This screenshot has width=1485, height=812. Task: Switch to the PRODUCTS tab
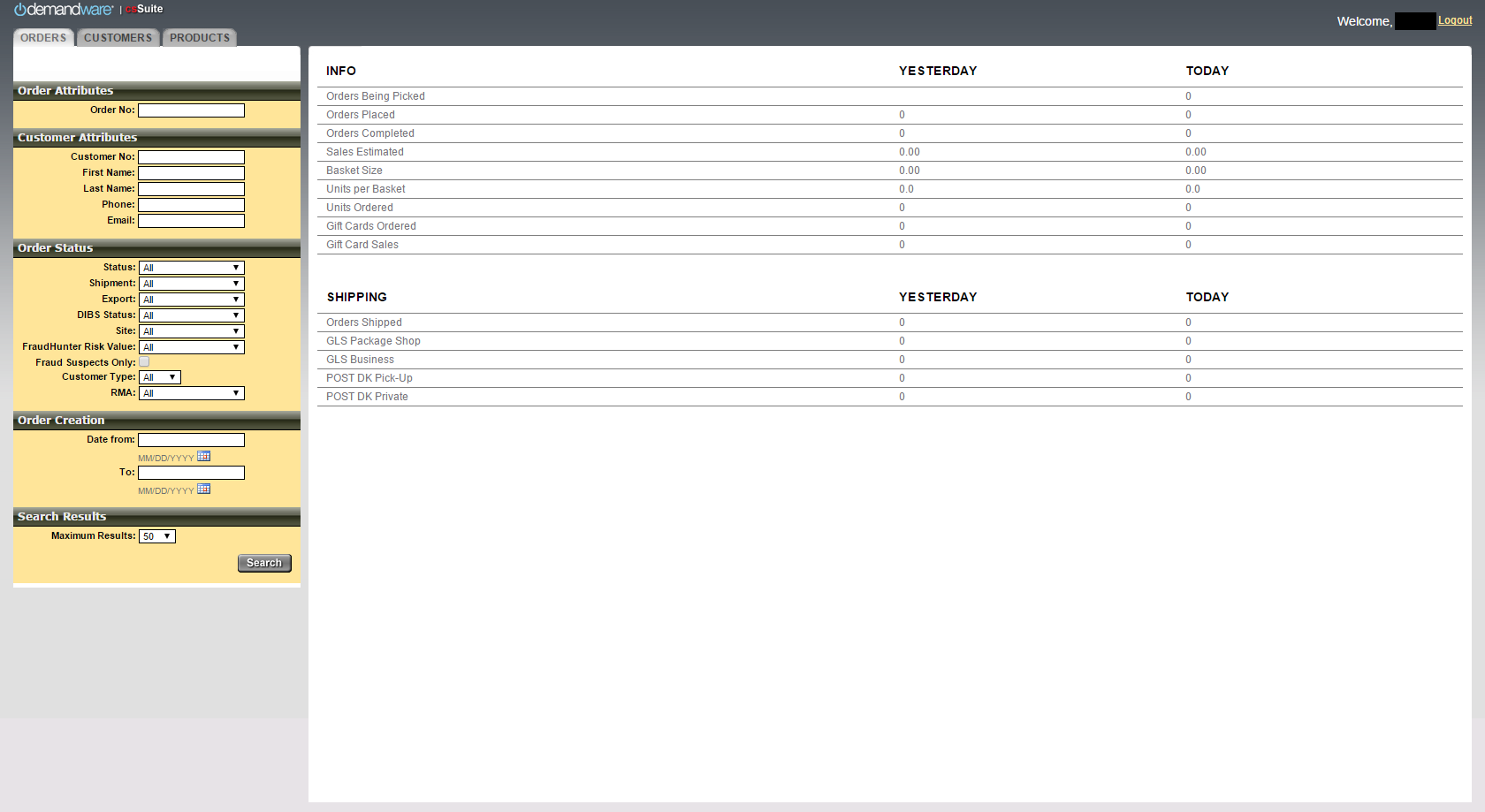point(199,37)
